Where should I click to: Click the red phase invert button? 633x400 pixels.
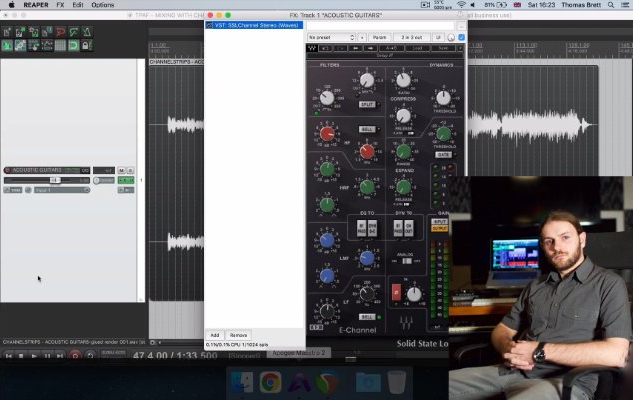pyautogui.click(x=396, y=292)
